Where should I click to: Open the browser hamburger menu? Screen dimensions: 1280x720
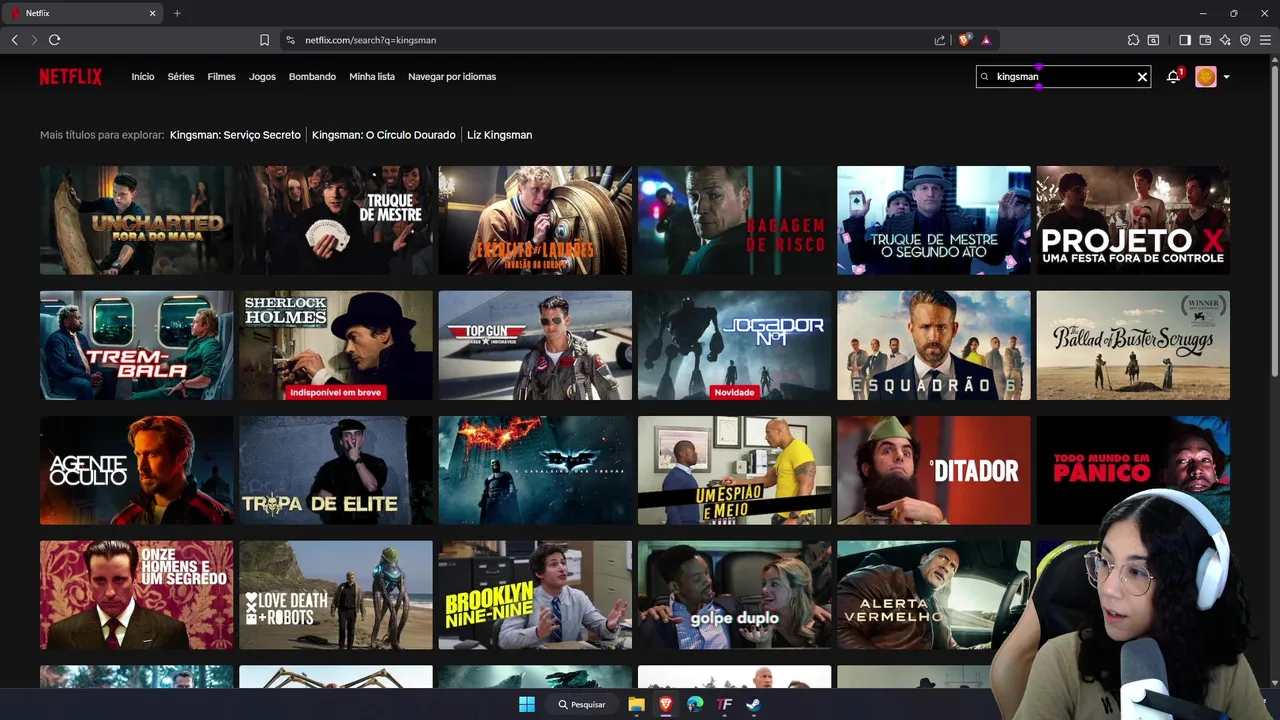[x=1265, y=40]
